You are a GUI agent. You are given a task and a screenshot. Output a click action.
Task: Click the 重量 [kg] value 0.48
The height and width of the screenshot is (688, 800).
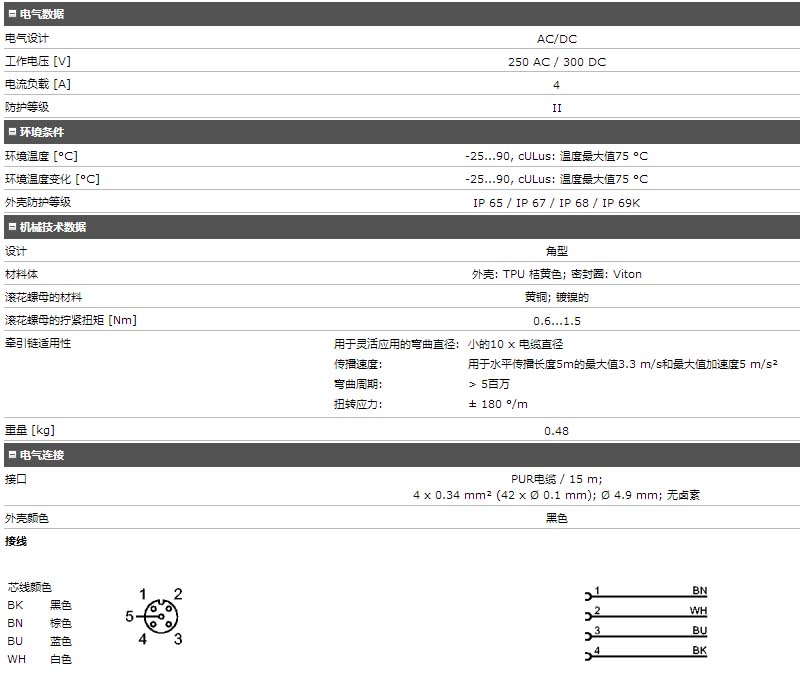click(556, 431)
